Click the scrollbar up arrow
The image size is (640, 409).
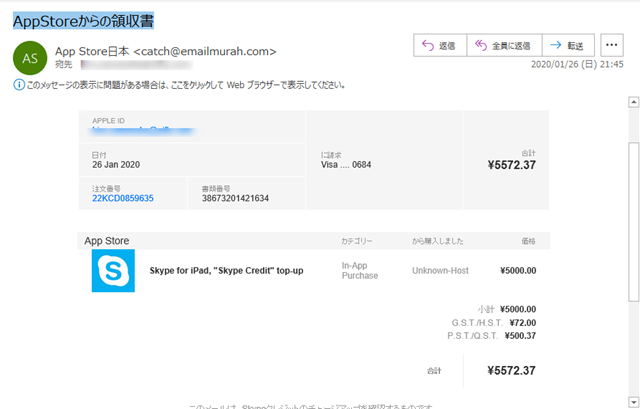click(x=633, y=102)
